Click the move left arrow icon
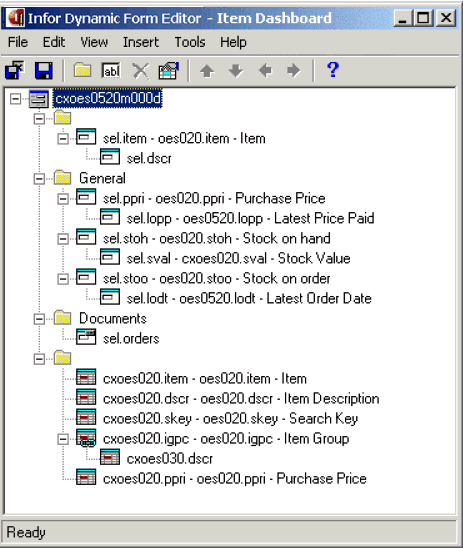Image resolution: width=463 pixels, height=548 pixels. [265, 71]
